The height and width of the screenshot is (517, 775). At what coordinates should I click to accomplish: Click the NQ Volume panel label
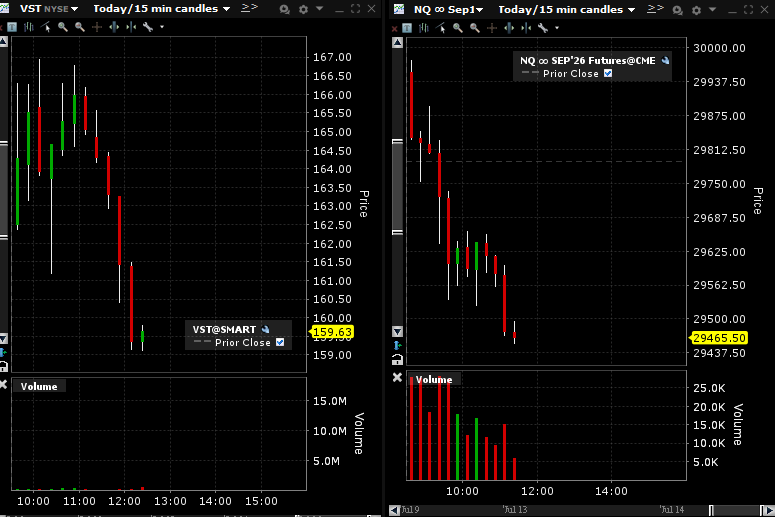click(x=434, y=380)
